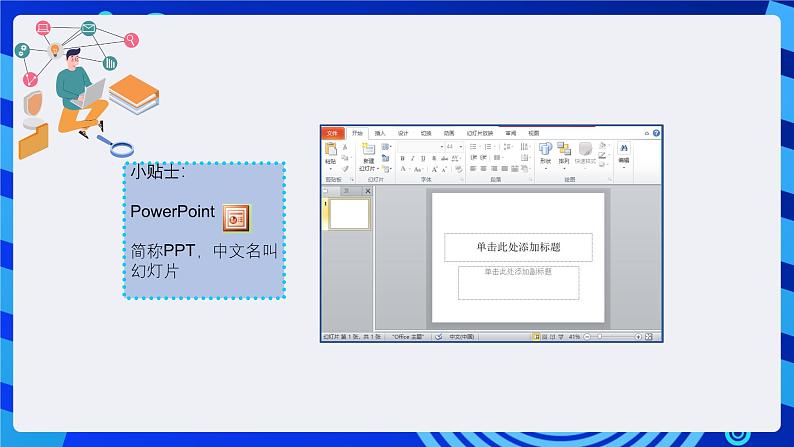794x447 pixels.
Task: Switch to Slide Sorter view
Action: (545, 337)
